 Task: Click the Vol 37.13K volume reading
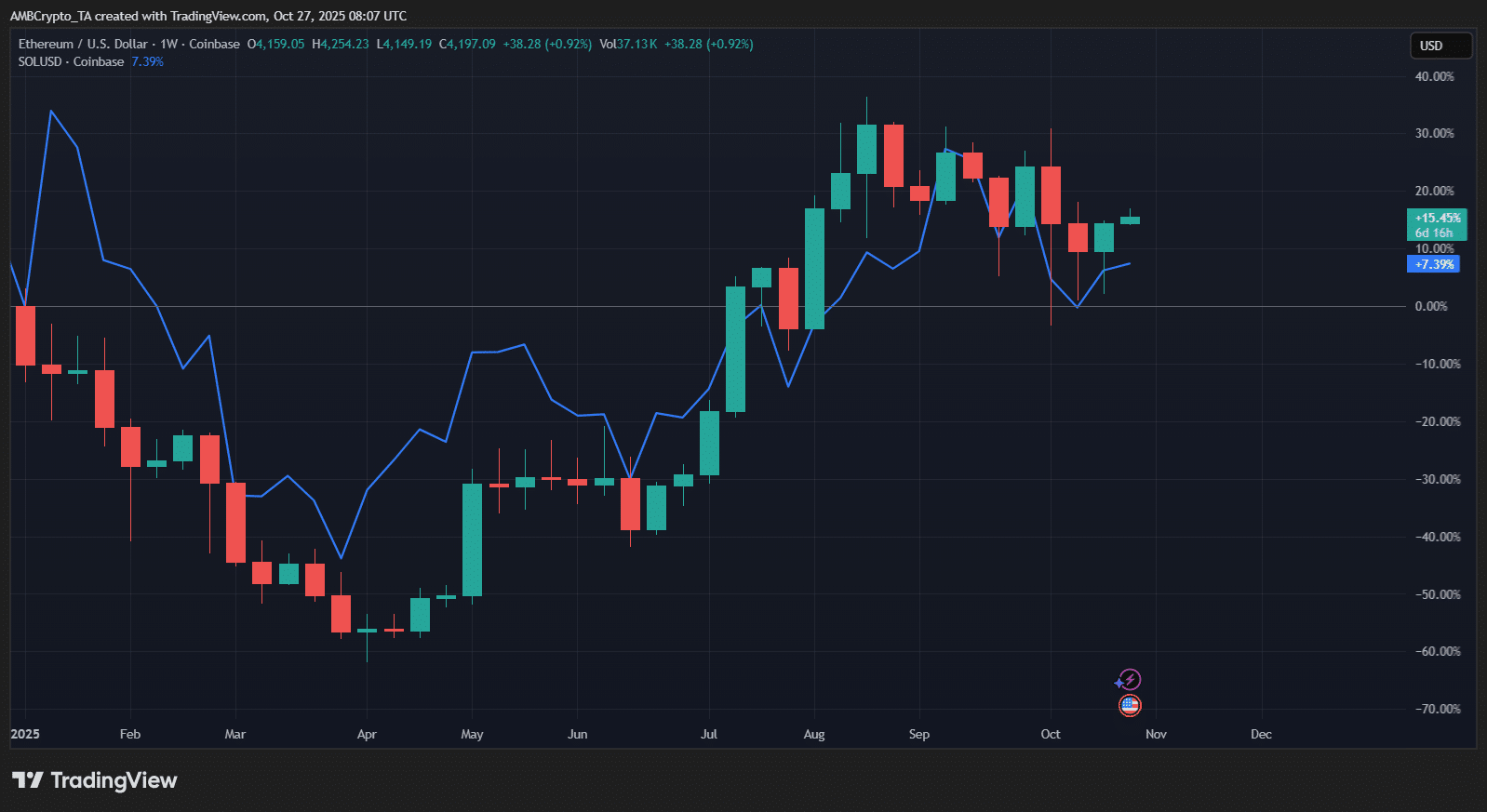pyautogui.click(x=628, y=44)
